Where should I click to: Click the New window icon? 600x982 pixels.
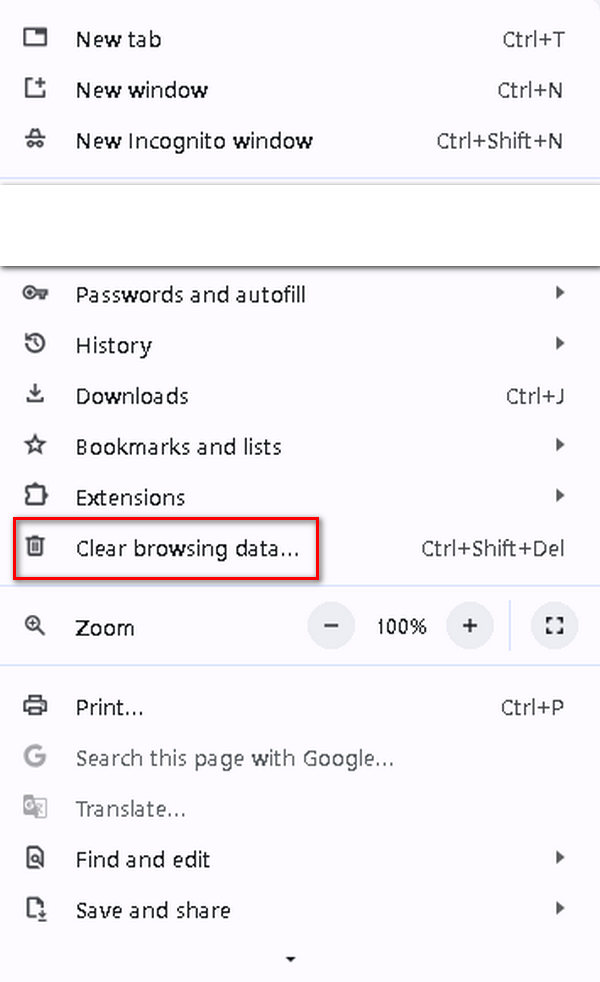coord(35,89)
